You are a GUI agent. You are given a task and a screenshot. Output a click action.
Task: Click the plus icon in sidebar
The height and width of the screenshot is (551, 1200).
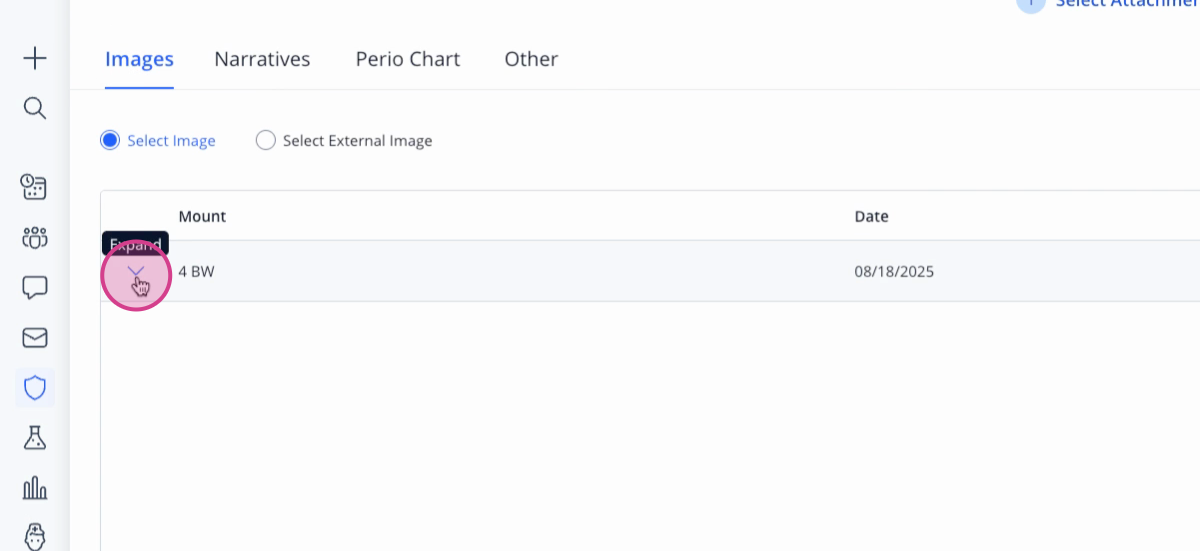point(35,59)
